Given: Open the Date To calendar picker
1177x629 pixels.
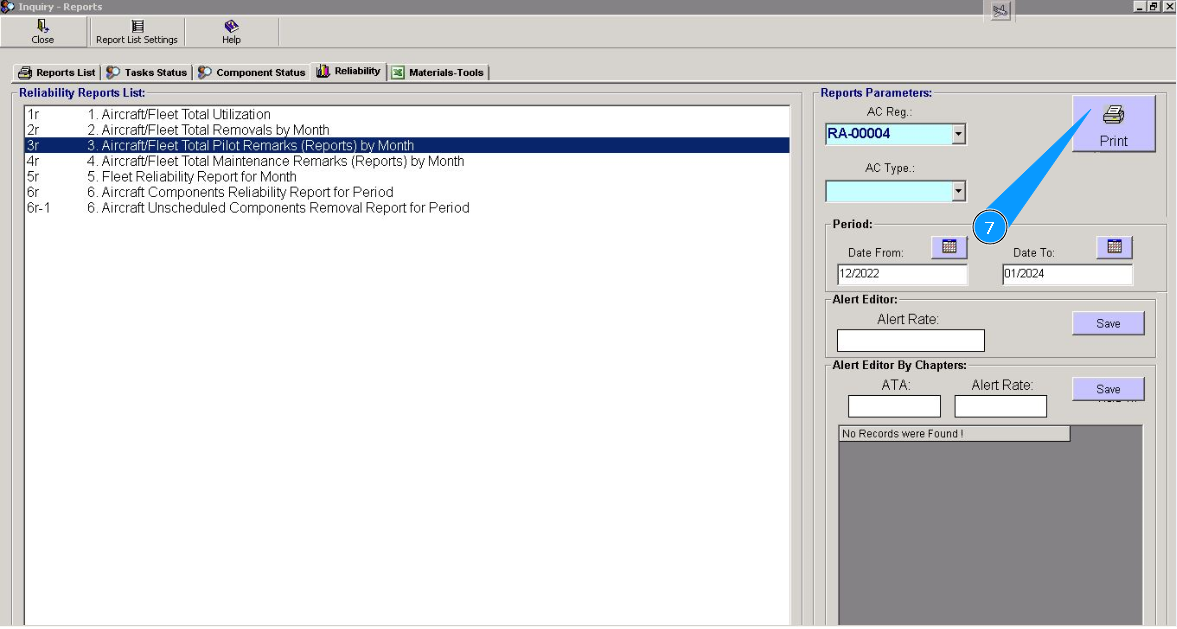Looking at the screenshot, I should 1114,247.
